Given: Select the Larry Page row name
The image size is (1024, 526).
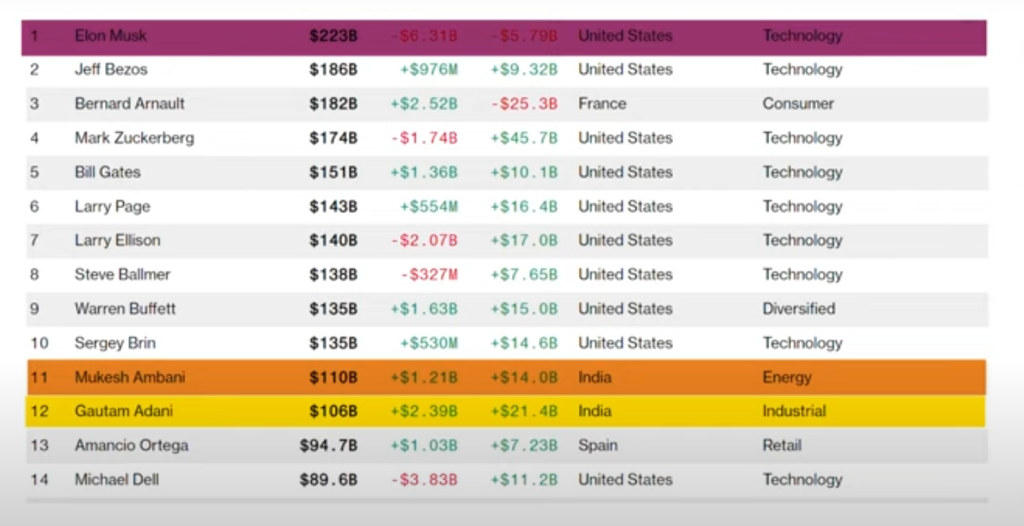Looking at the screenshot, I should pyautogui.click(x=112, y=206).
